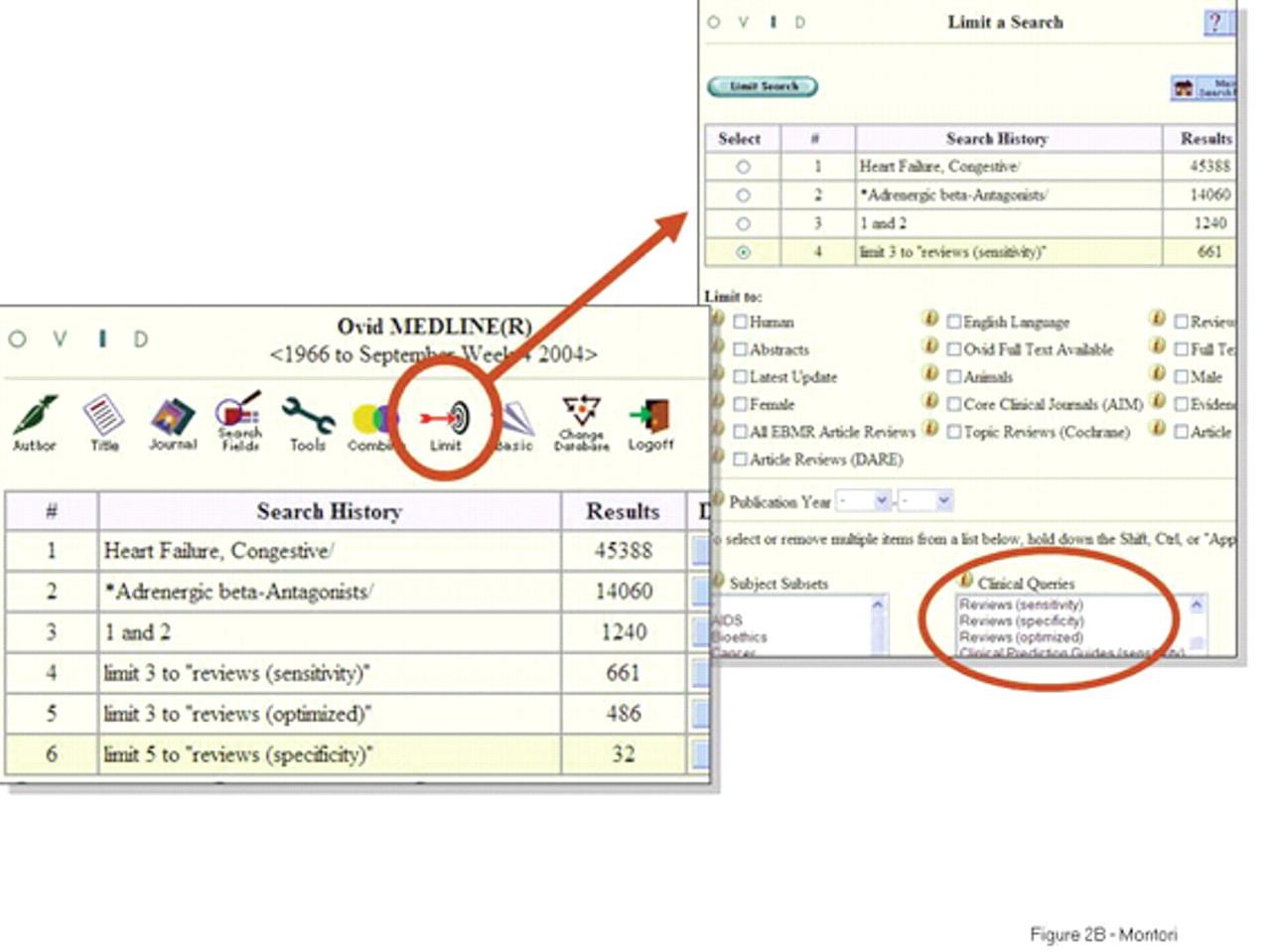Select radio button for Adrenergic beta-Antagonists search
1271x952 pixels.
(x=743, y=196)
